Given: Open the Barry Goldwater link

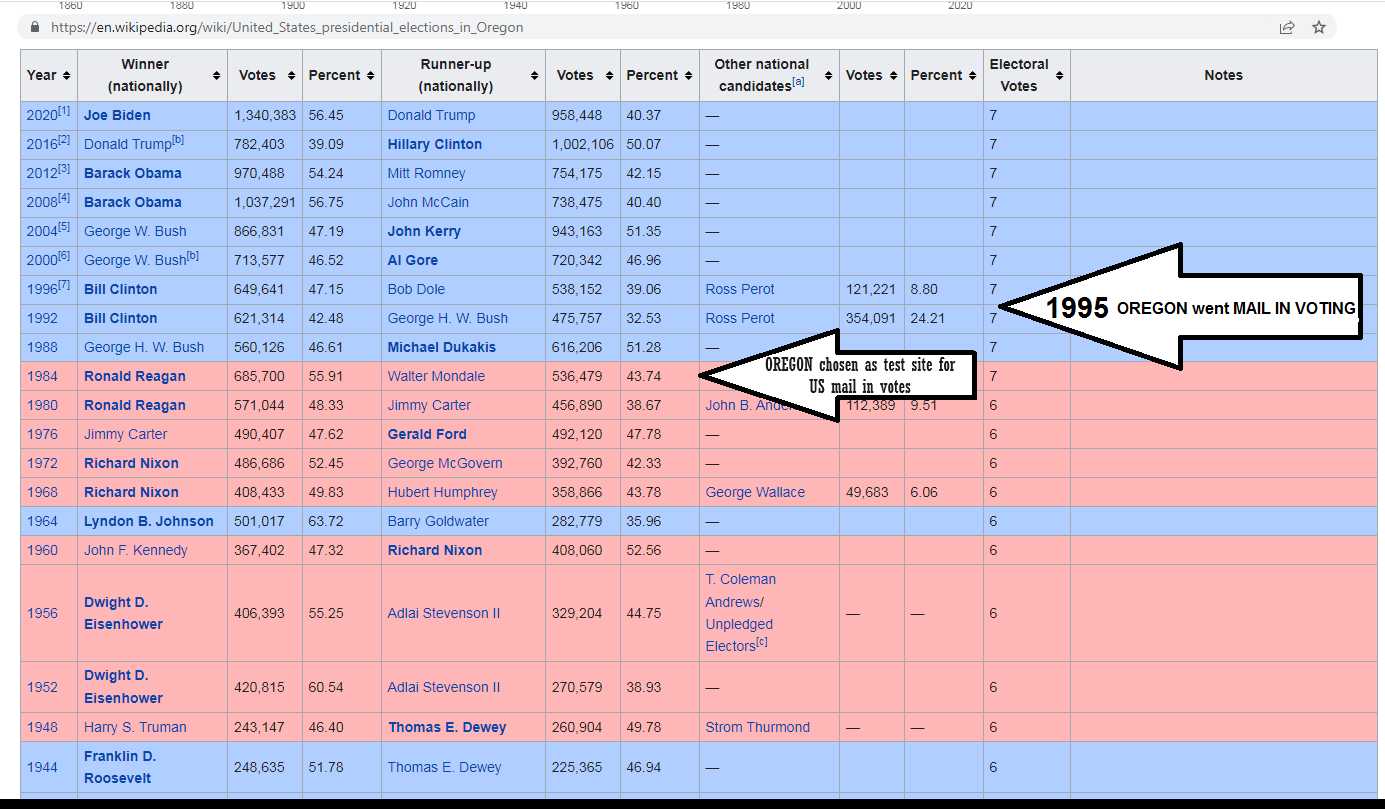Looking at the screenshot, I should point(438,521).
